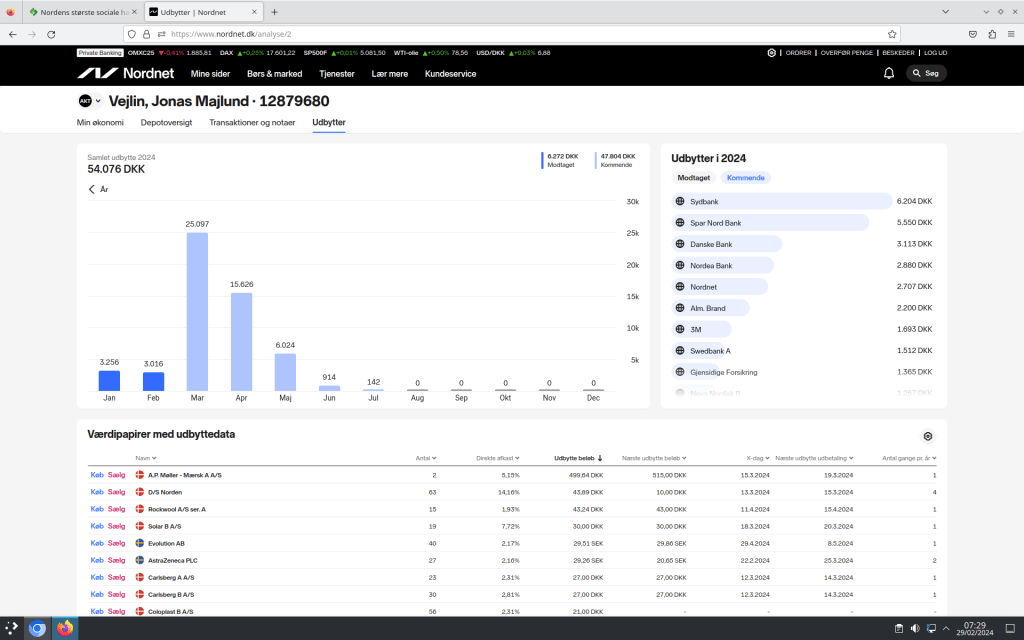
Task: Toggle the Kommende filter
Action: click(x=746, y=178)
